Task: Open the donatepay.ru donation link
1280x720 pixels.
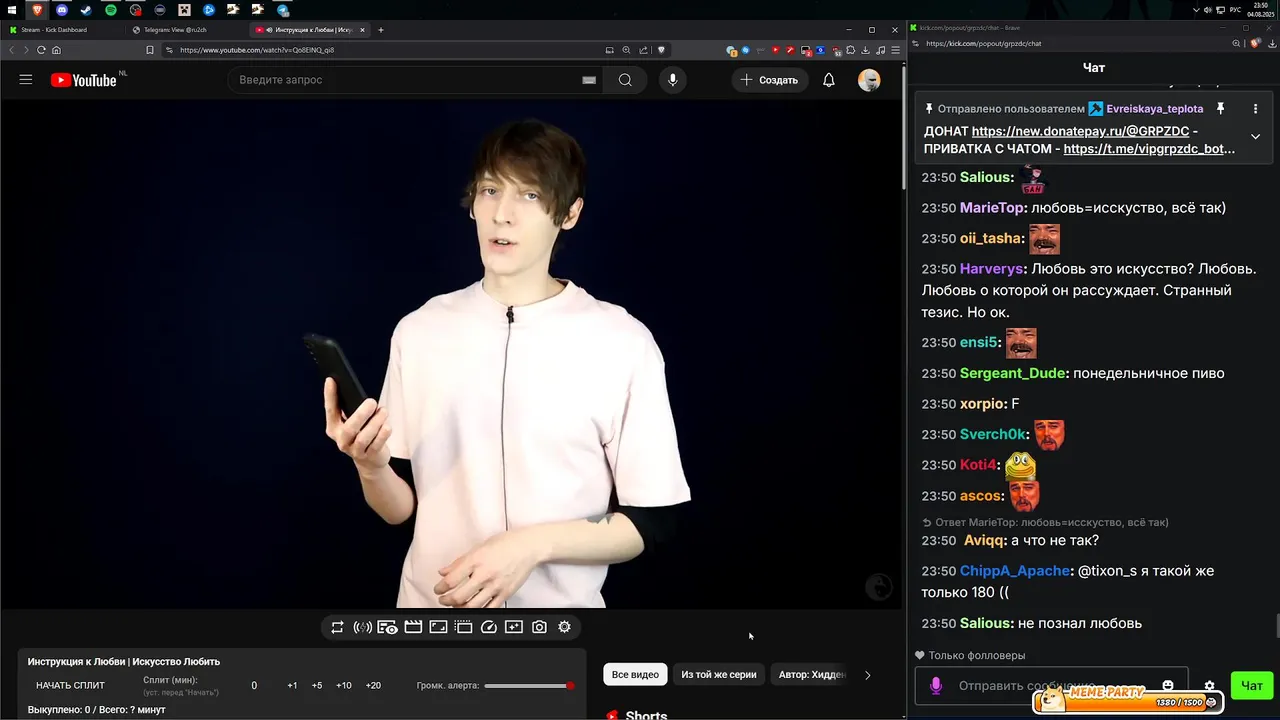Action: tap(1080, 131)
